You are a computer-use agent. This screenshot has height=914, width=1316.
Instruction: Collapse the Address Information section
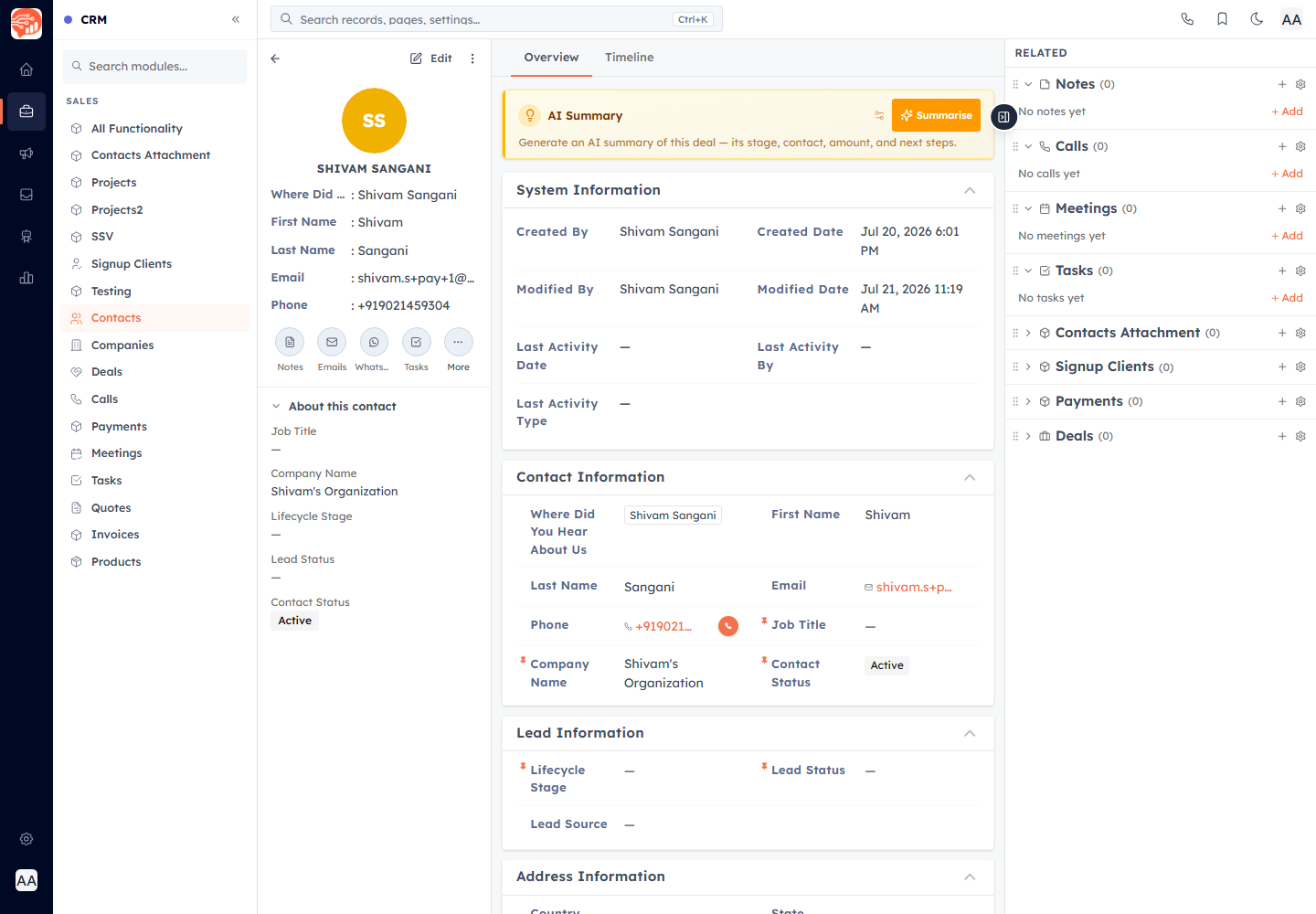click(x=970, y=877)
